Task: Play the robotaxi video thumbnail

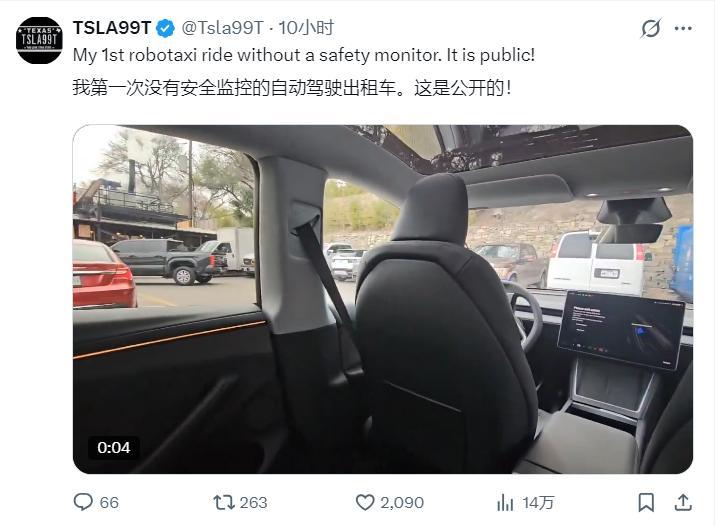Action: [383, 299]
